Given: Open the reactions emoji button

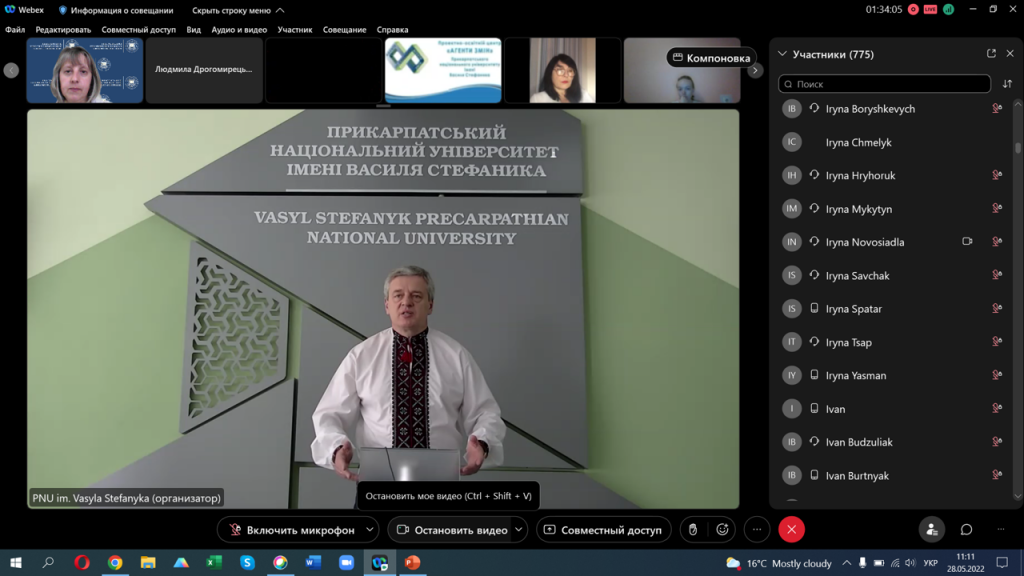Looking at the screenshot, I should 722,530.
